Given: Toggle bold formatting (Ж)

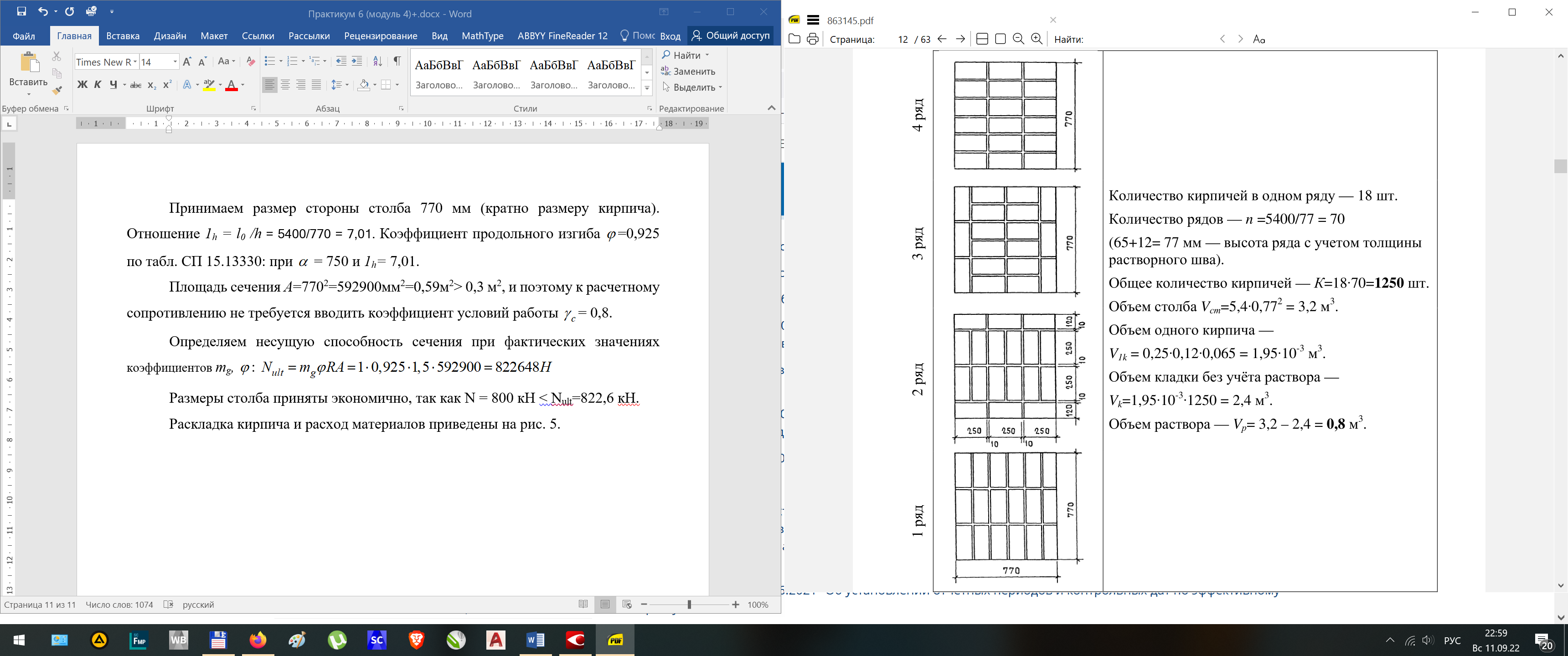Looking at the screenshot, I should tap(82, 85).
